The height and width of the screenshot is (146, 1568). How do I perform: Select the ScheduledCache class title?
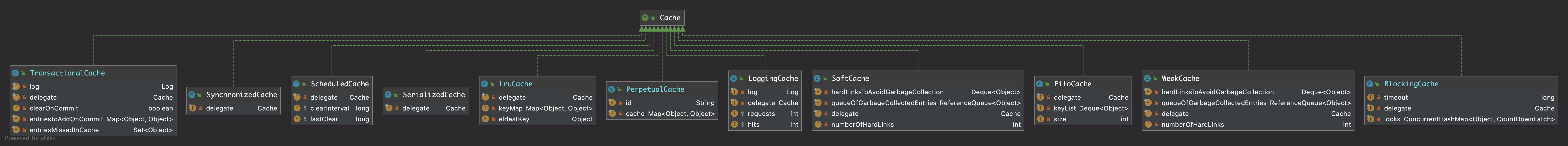pos(340,84)
